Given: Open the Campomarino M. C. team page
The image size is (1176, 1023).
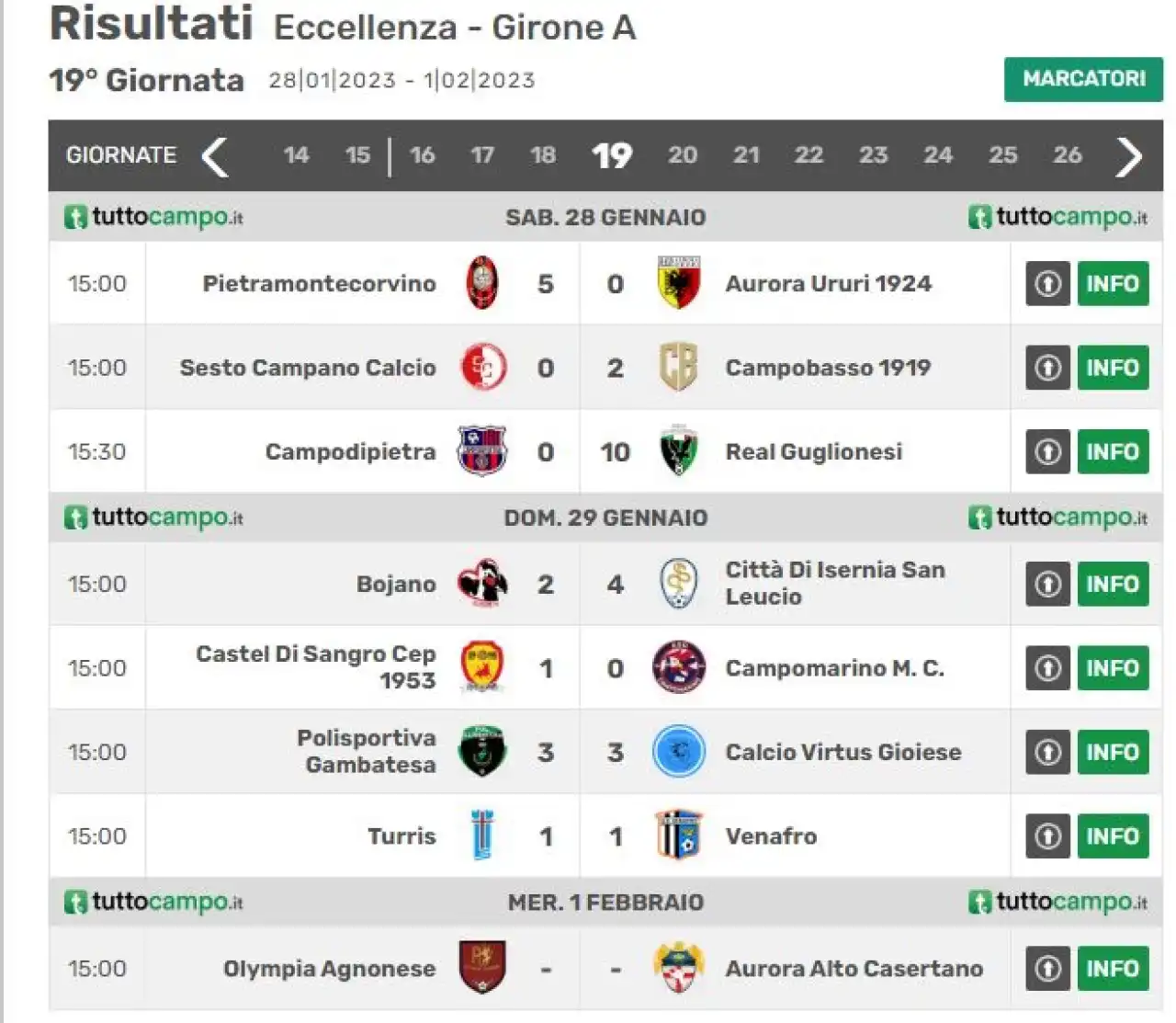Looking at the screenshot, I should click(834, 668).
